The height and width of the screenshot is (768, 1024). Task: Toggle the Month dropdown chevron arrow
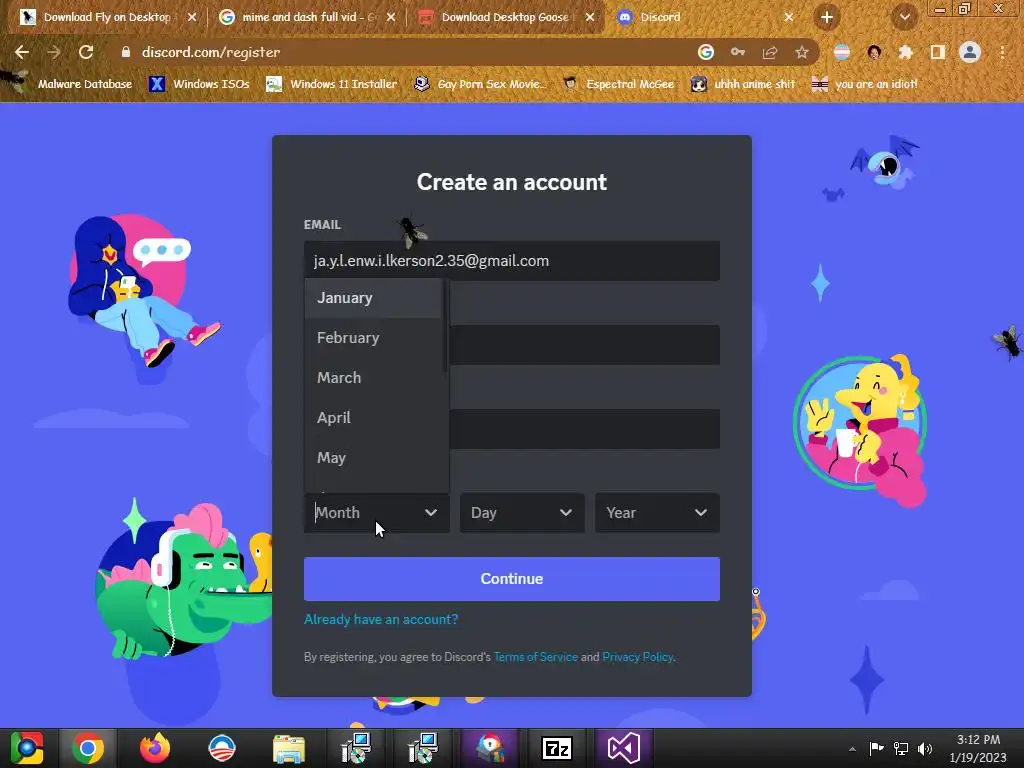431,513
